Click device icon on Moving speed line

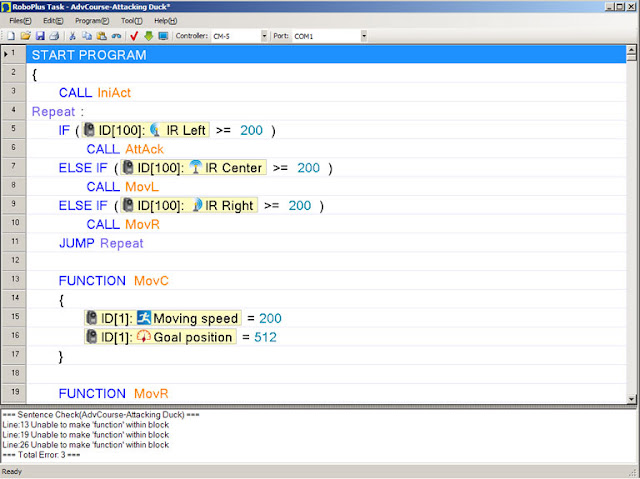(92, 318)
